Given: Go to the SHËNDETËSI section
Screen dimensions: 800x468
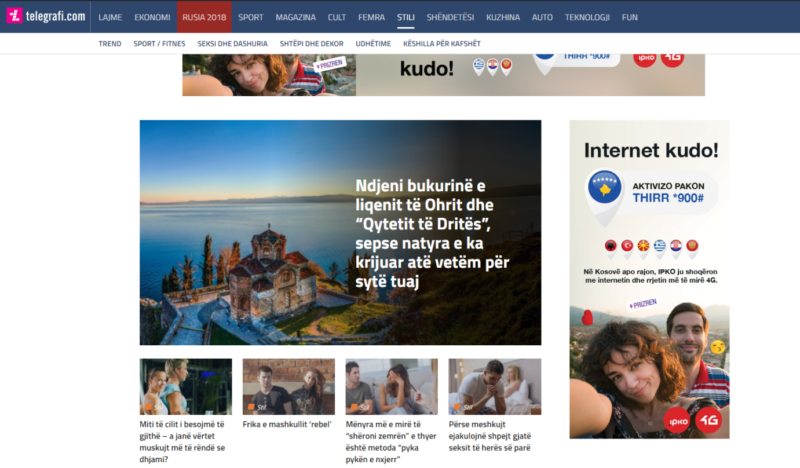Looking at the screenshot, I should point(450,17).
